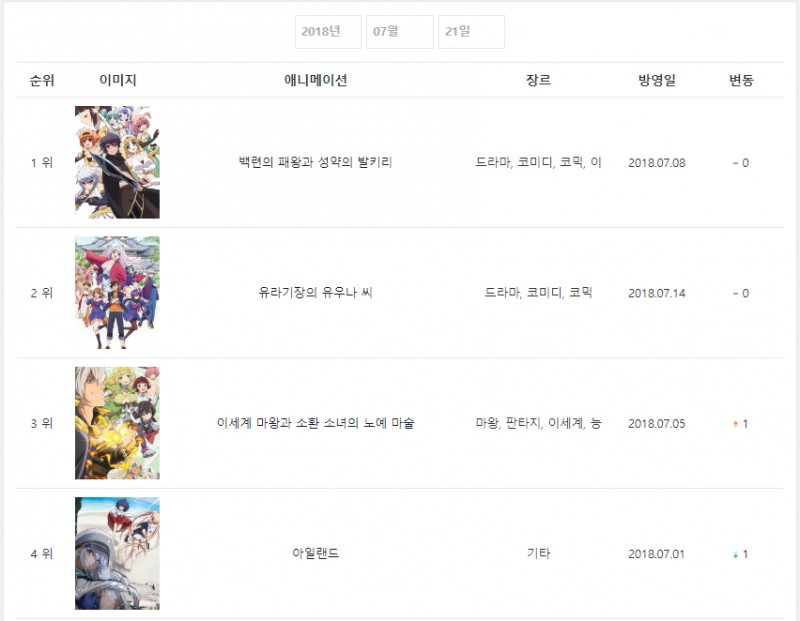
Task: Open the title link 이세계 마왕과 소환 소녀의 노예 마술
Action: click(x=315, y=423)
